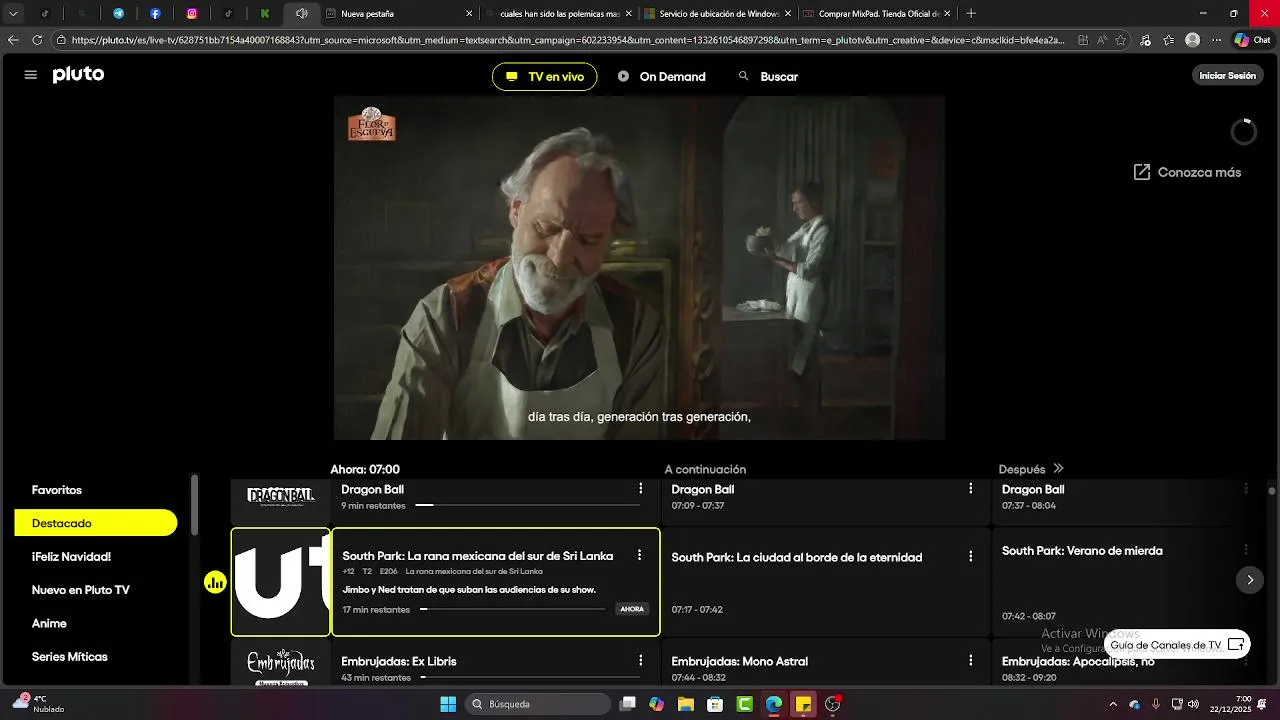Image resolution: width=1280 pixels, height=720 pixels.
Task: Open options for Dragon Ball 07:37 - 08:04
Action: (x=1246, y=488)
